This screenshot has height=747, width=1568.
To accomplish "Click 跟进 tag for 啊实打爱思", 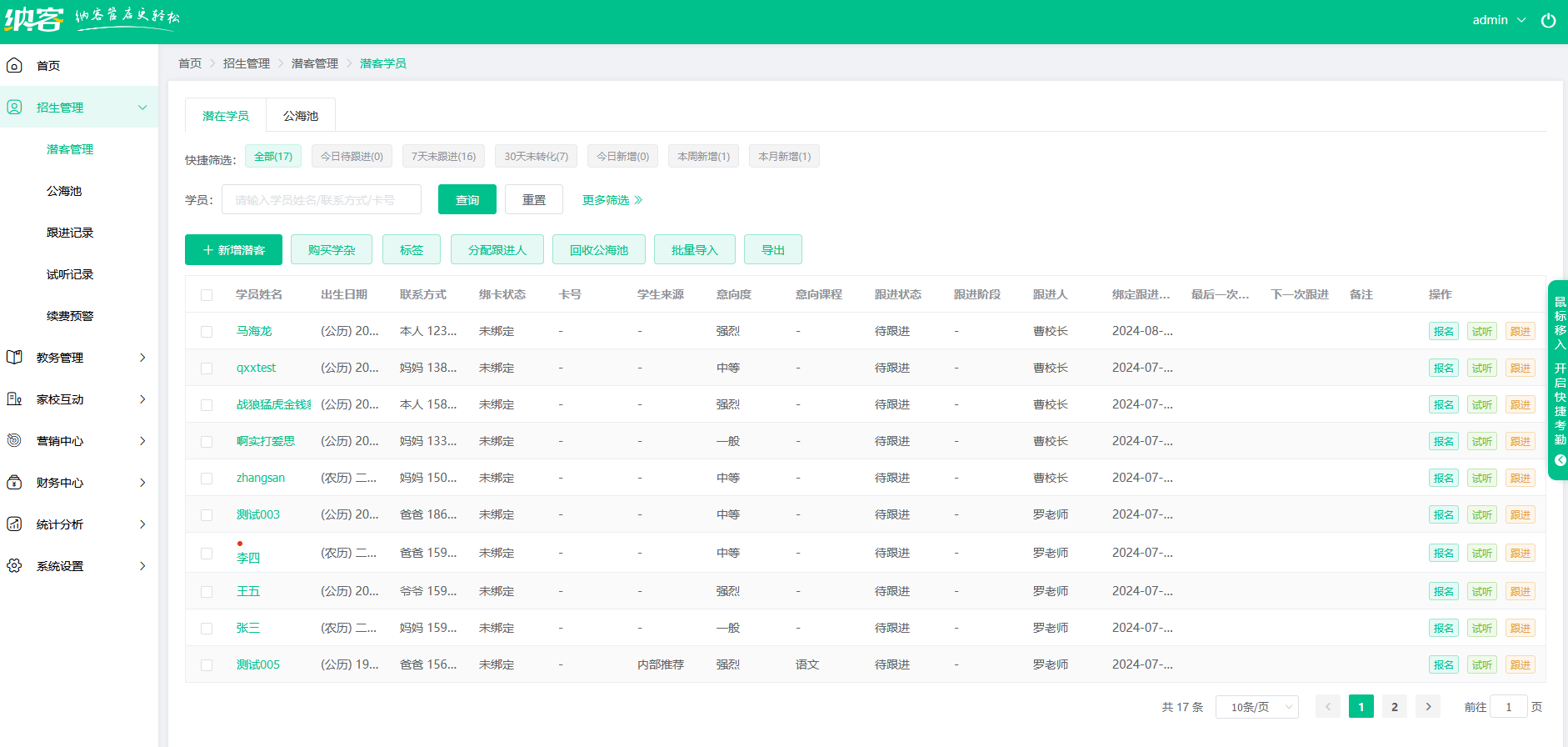I will click(1521, 441).
